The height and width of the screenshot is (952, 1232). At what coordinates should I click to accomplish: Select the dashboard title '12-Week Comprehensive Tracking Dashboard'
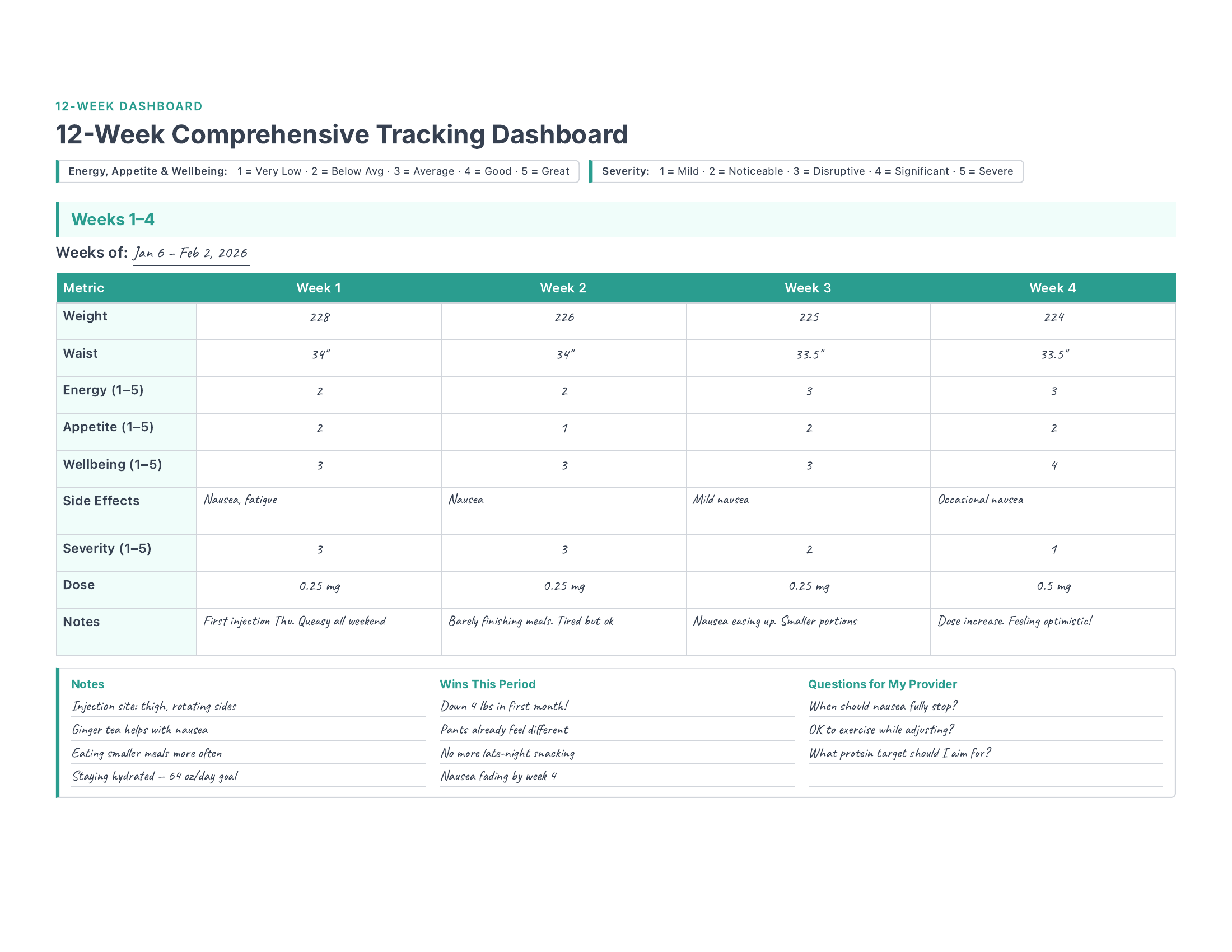[342, 134]
